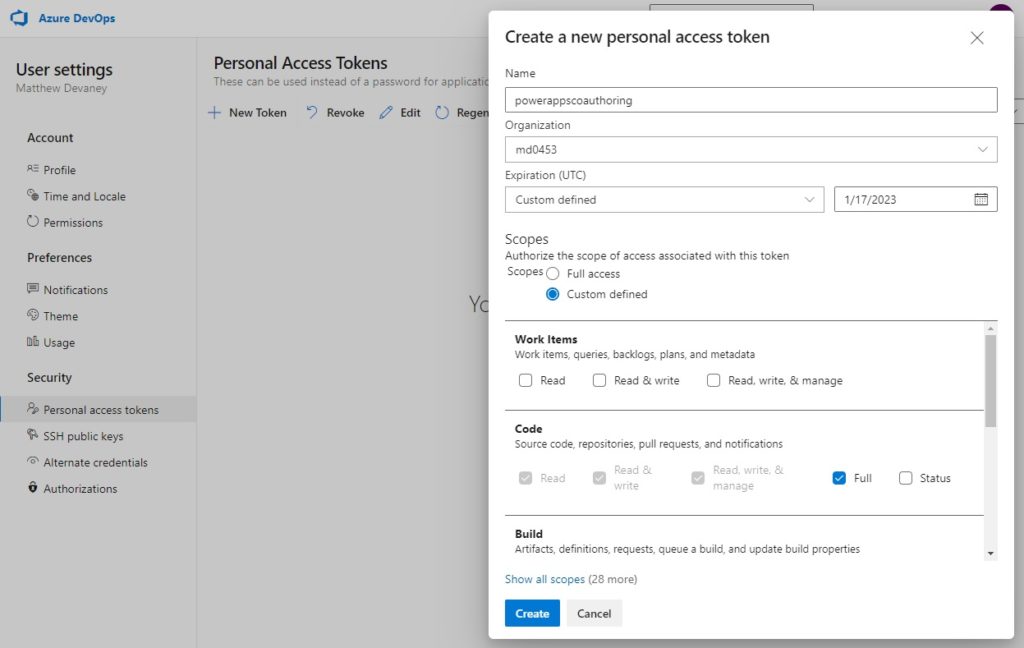Click the Theme palette icon
Image resolution: width=1024 pixels, height=648 pixels.
coord(33,315)
